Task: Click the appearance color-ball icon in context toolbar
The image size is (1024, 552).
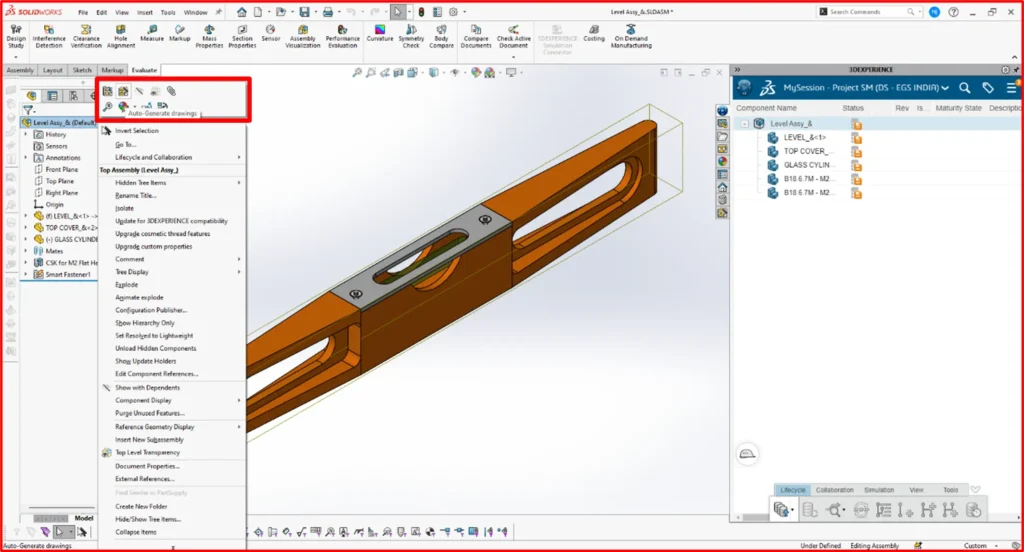Action: 123,106
